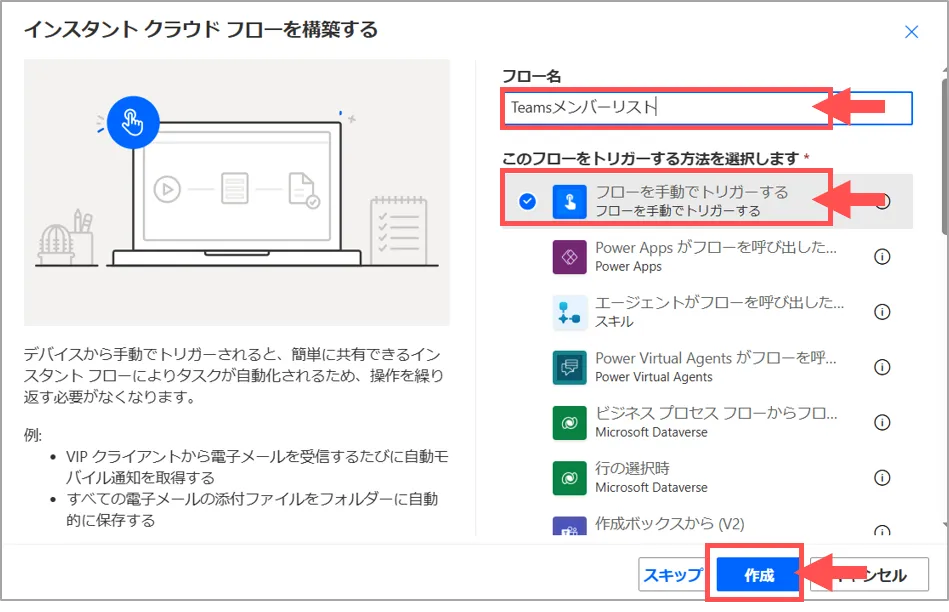Click the 作成 button

coord(758,575)
